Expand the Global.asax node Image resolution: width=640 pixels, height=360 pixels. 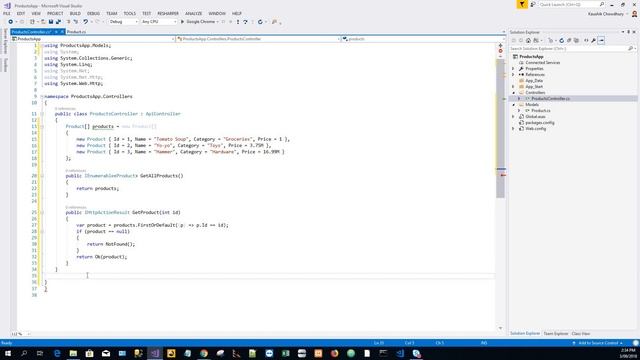tap(513, 117)
